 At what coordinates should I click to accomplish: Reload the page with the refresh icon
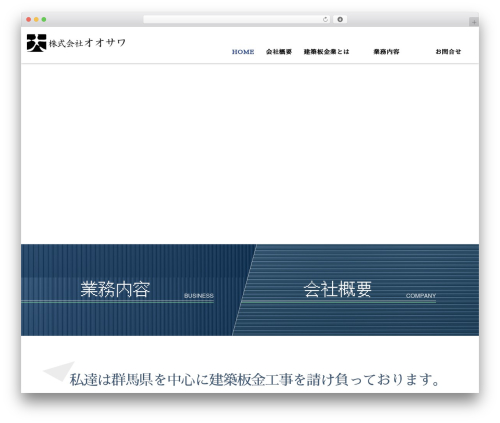325,20
